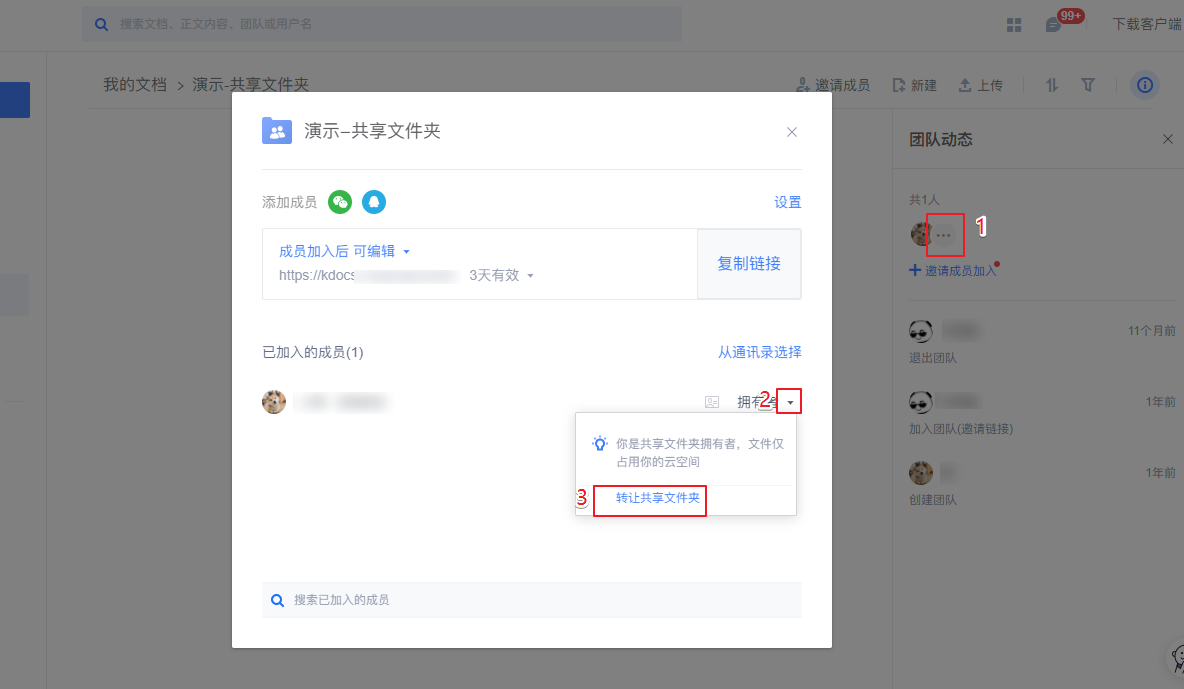Expand the 3天有效 validity dropdown

point(501,276)
